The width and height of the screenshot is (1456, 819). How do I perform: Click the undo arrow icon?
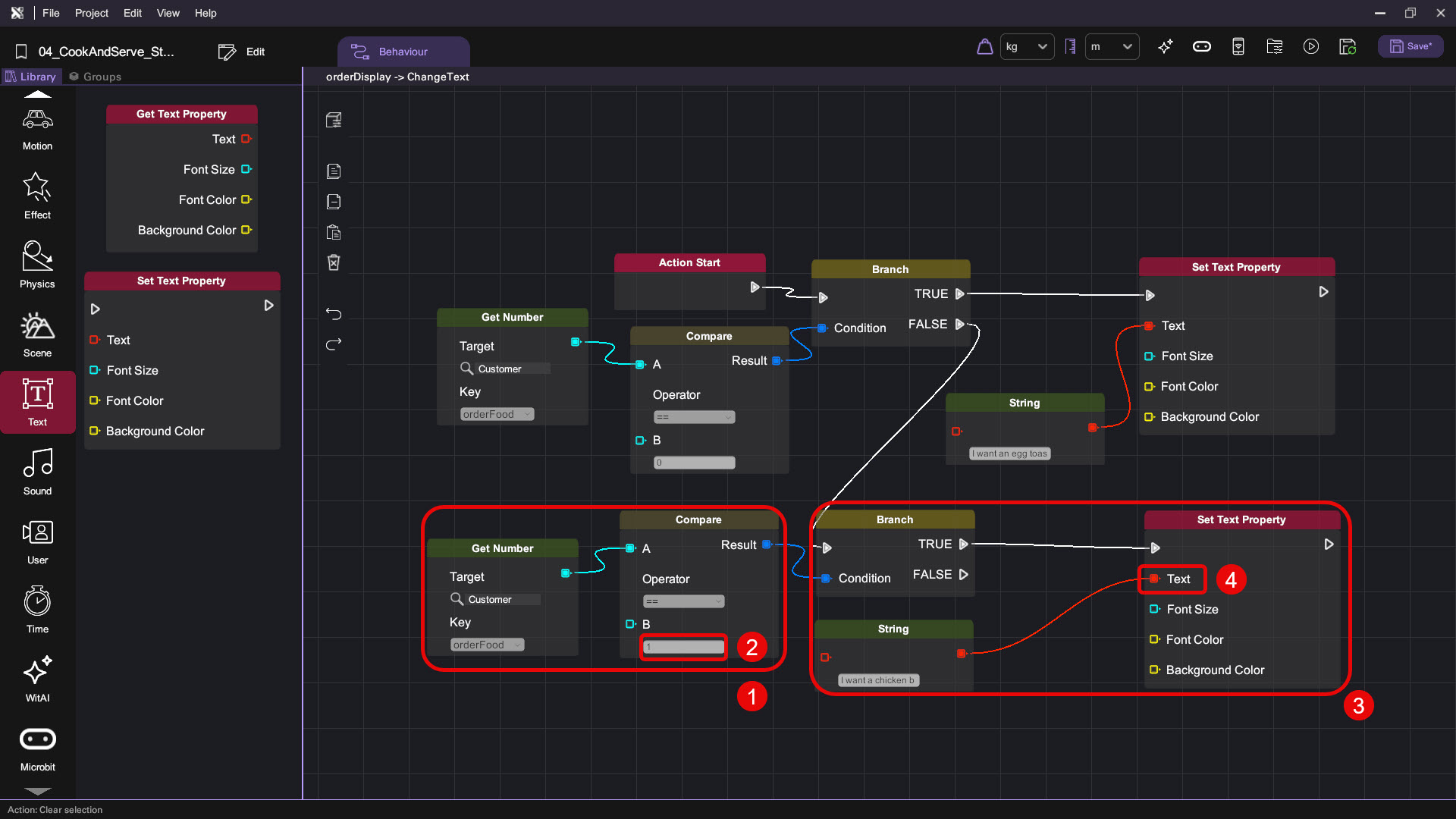[334, 313]
